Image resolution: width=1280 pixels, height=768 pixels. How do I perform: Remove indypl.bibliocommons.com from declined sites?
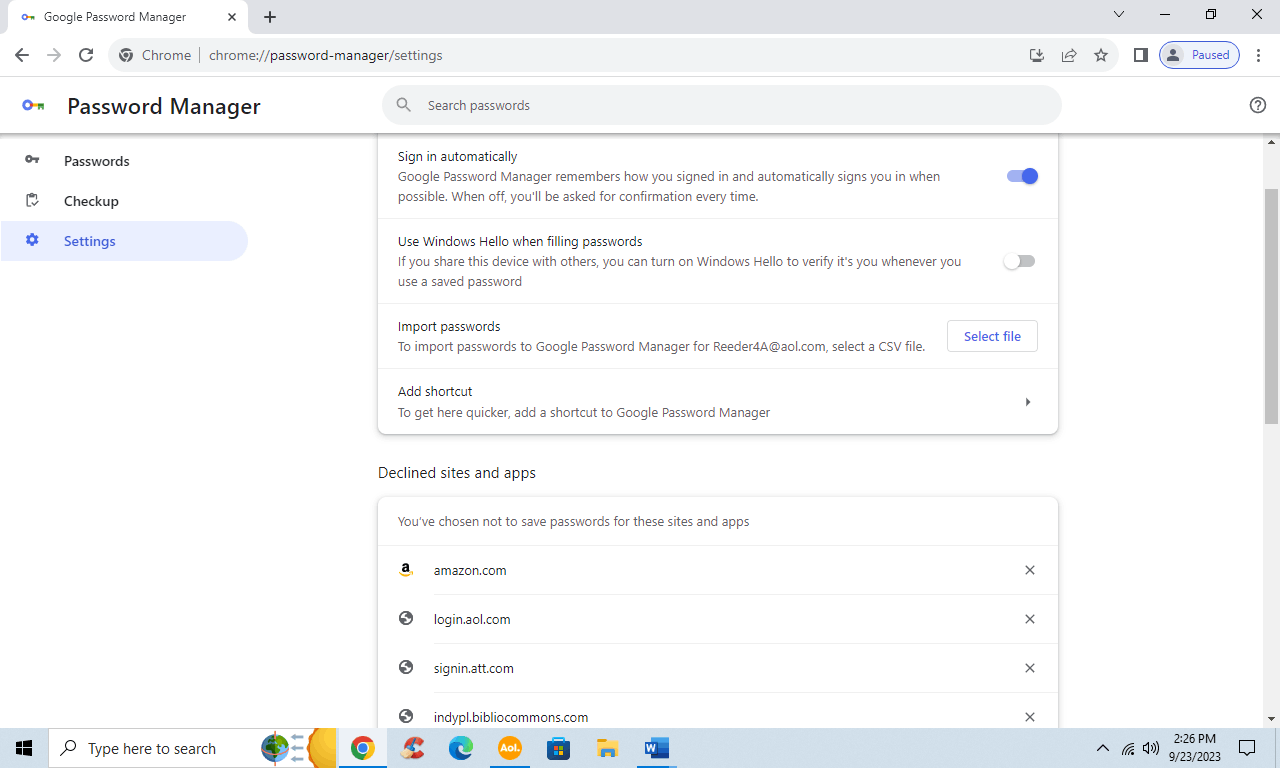[x=1030, y=717]
